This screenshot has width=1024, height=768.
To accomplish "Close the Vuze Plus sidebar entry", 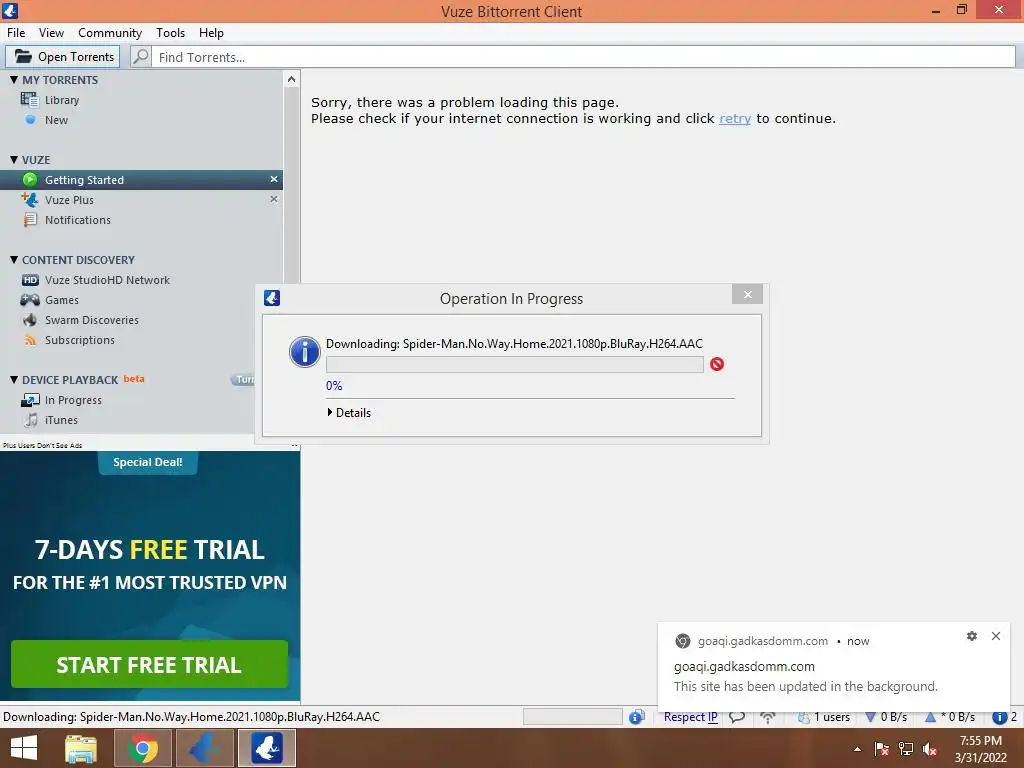I will [274, 199].
